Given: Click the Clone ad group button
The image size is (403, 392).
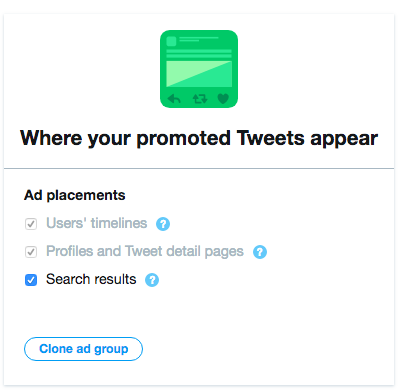Looking at the screenshot, I should pyautogui.click(x=83, y=349).
